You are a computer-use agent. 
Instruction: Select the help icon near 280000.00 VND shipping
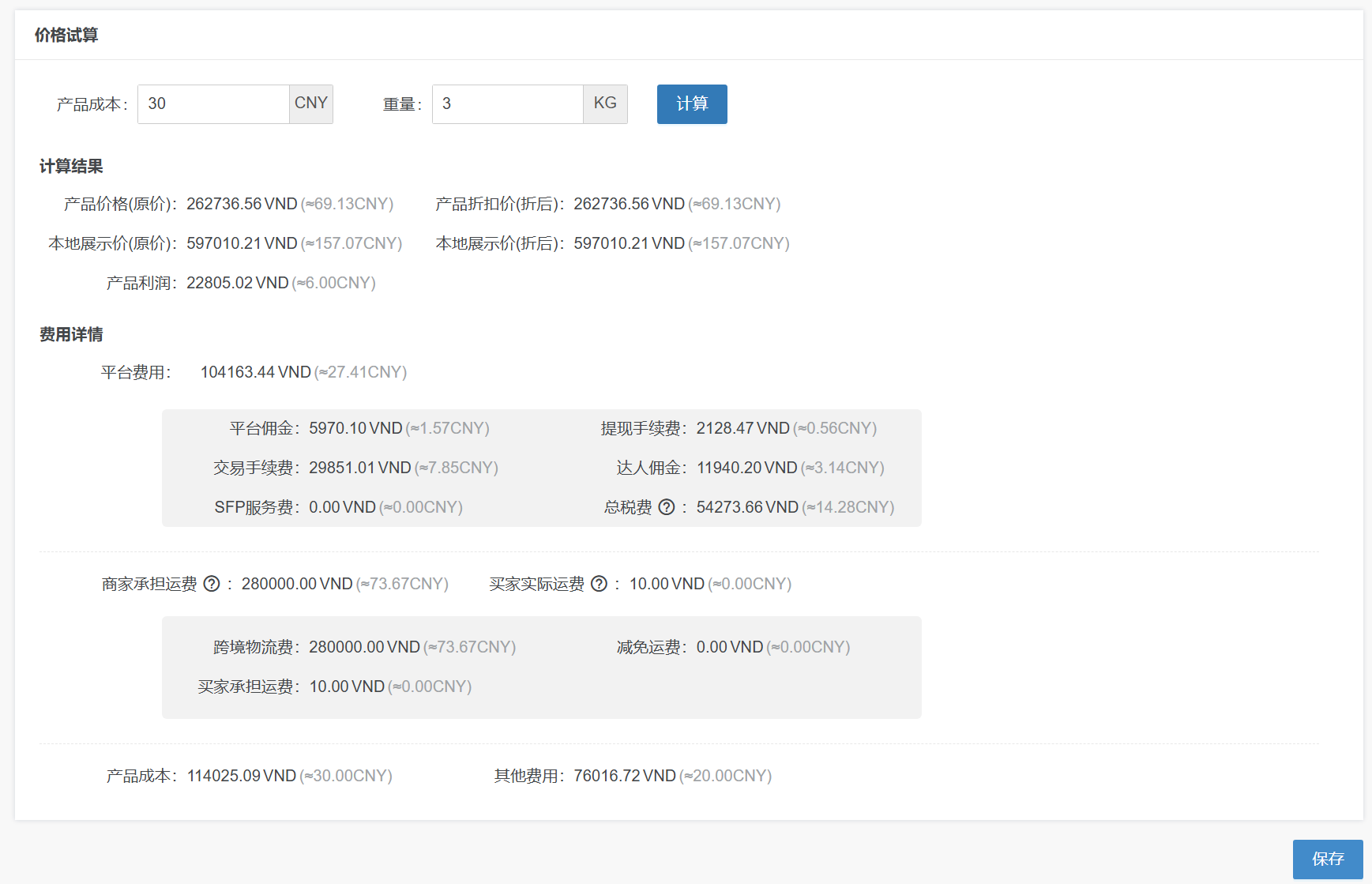coord(211,584)
